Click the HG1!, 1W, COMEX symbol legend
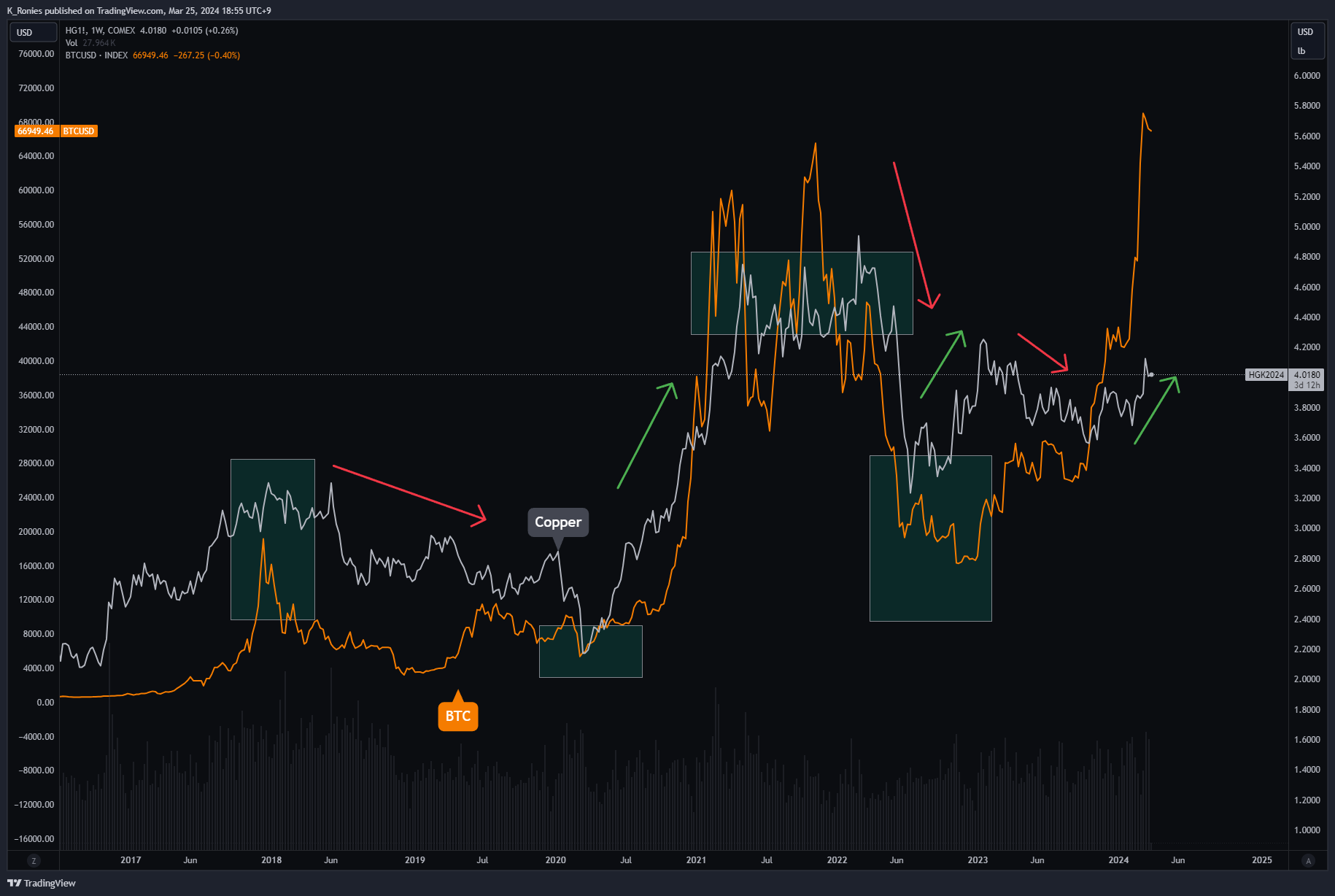 [x=100, y=31]
